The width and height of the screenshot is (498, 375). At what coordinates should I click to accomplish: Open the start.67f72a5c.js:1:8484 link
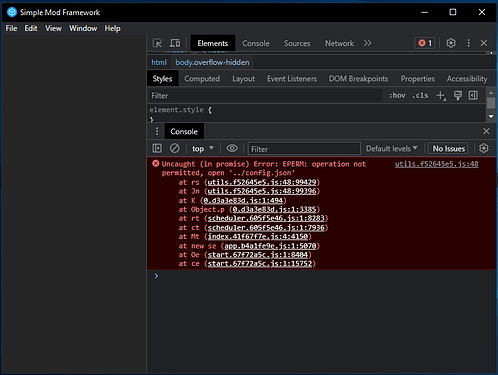tap(258, 255)
